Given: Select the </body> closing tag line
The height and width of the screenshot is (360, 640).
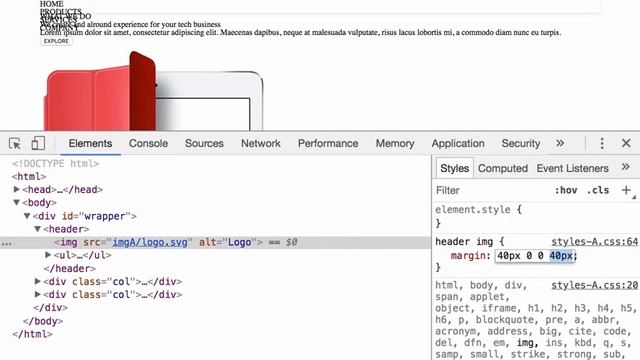Looking at the screenshot, I should click(43, 321).
